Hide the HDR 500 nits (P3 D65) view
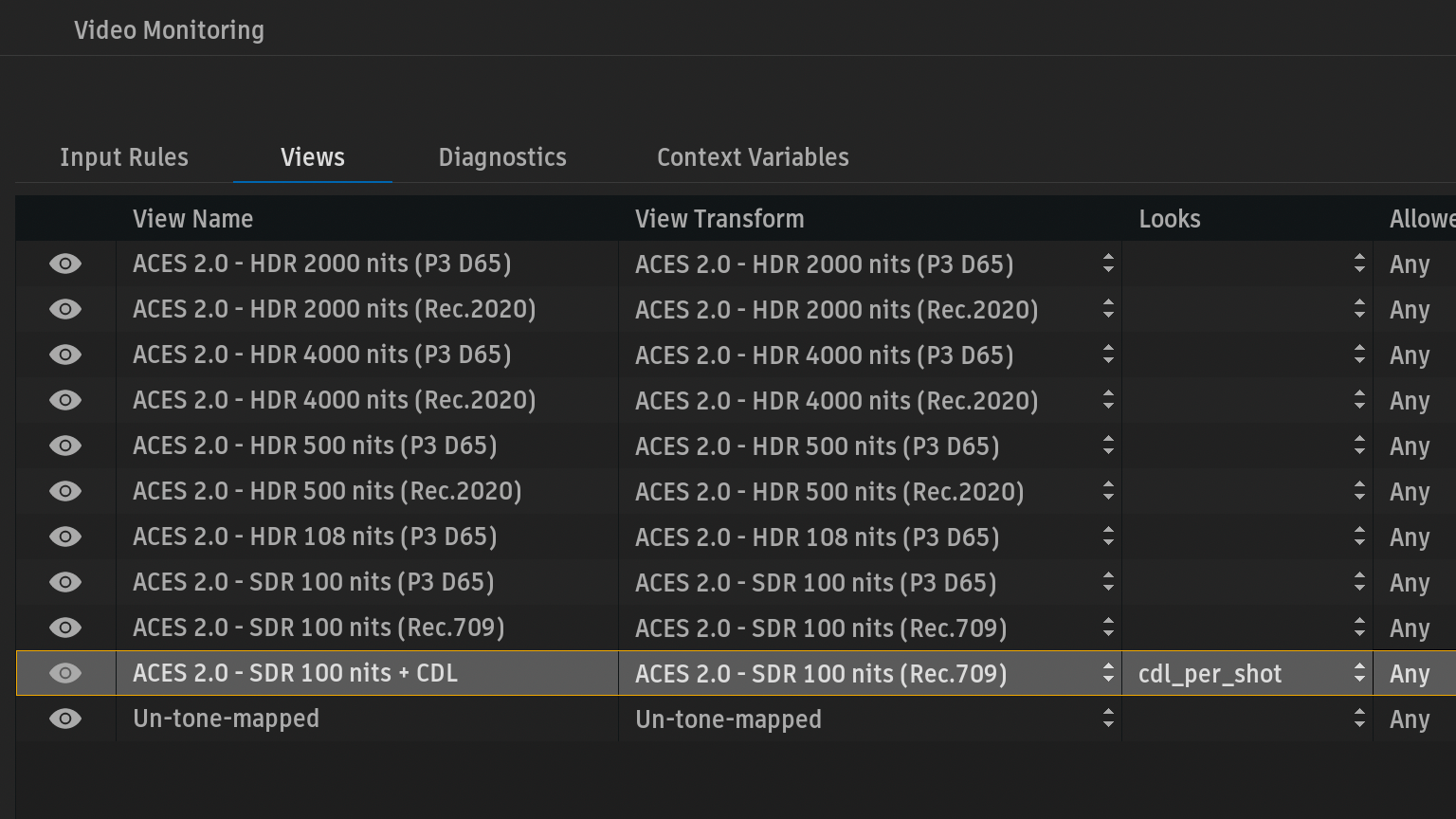Screen dimensions: 1456x819 (65, 446)
